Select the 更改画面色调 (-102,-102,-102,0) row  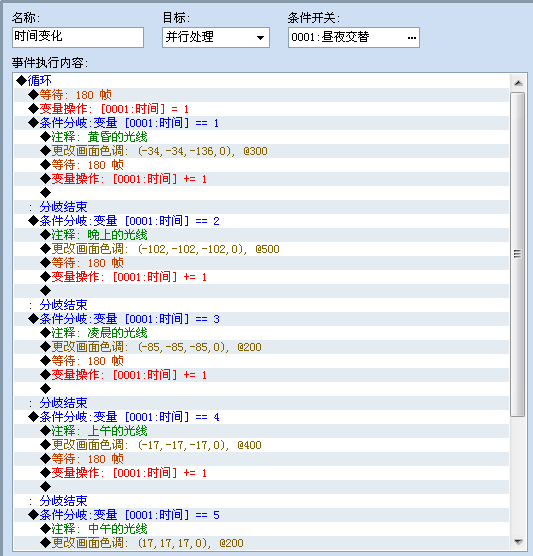[x=261, y=249]
